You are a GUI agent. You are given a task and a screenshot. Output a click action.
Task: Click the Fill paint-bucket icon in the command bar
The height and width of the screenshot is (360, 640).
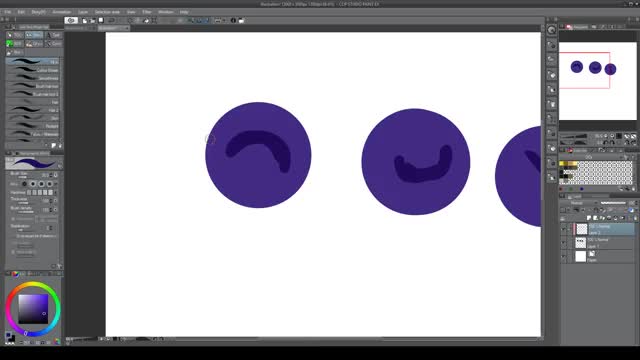click(146, 20)
